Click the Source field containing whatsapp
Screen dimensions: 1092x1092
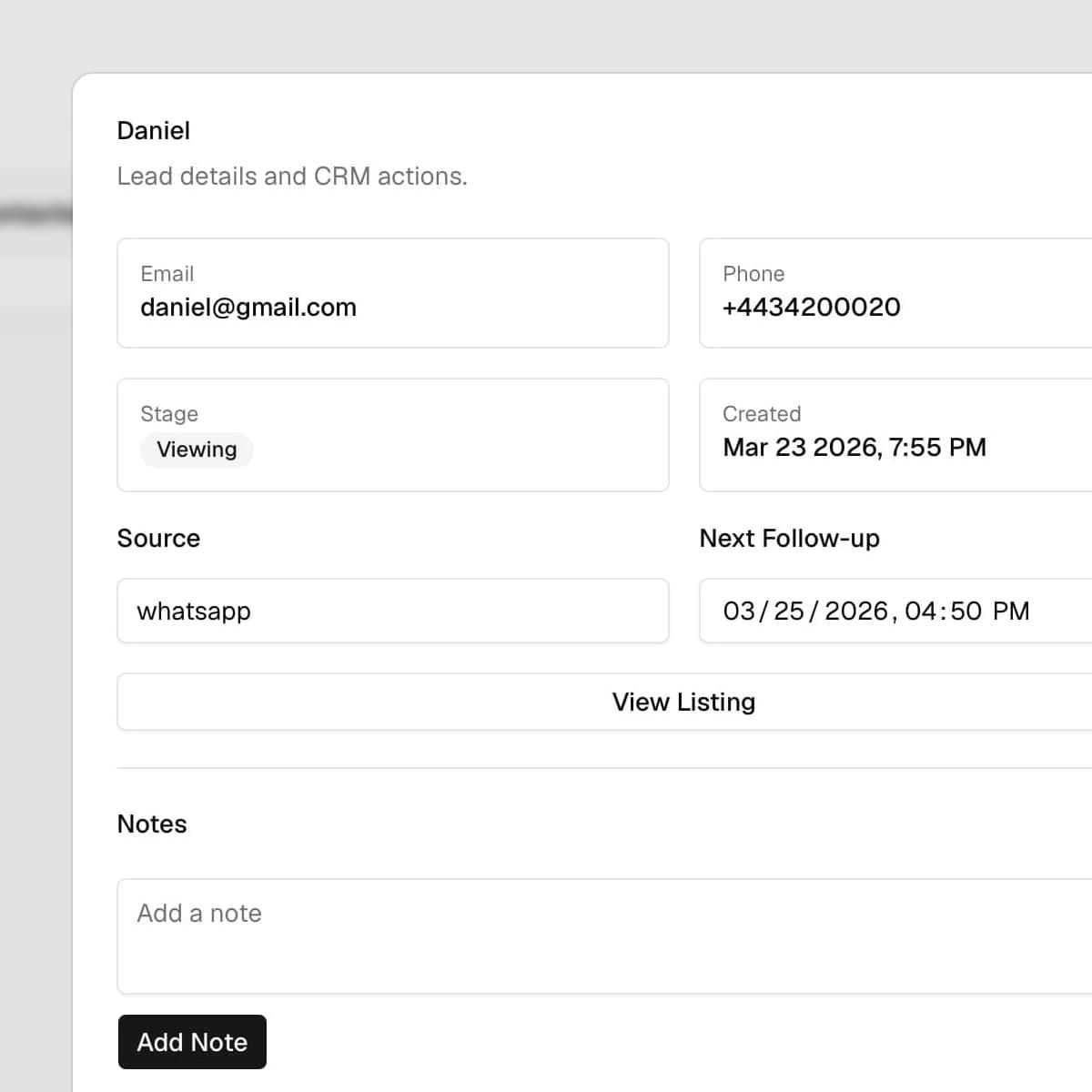(x=392, y=611)
